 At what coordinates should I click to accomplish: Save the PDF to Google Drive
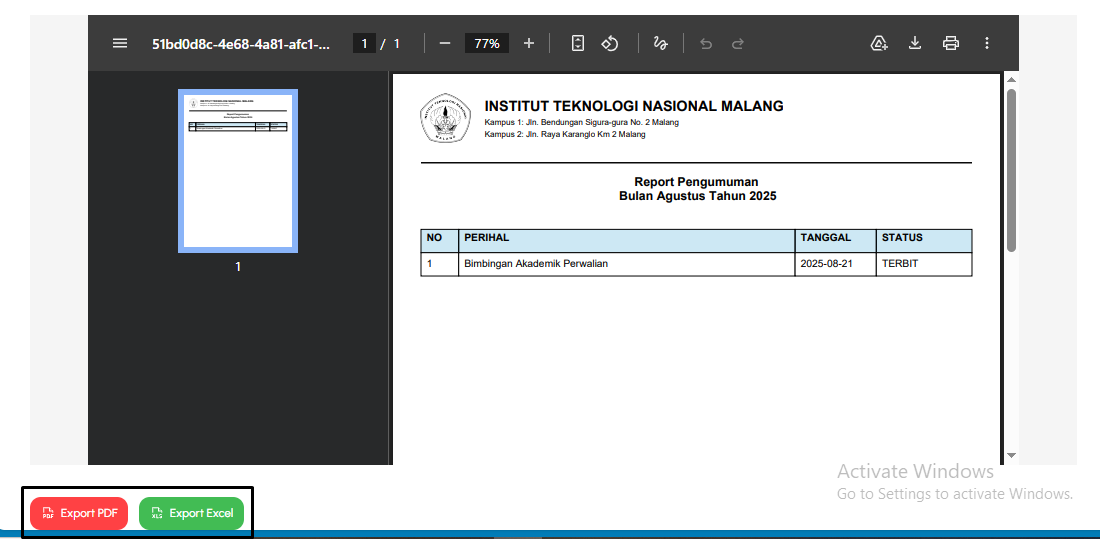[879, 44]
